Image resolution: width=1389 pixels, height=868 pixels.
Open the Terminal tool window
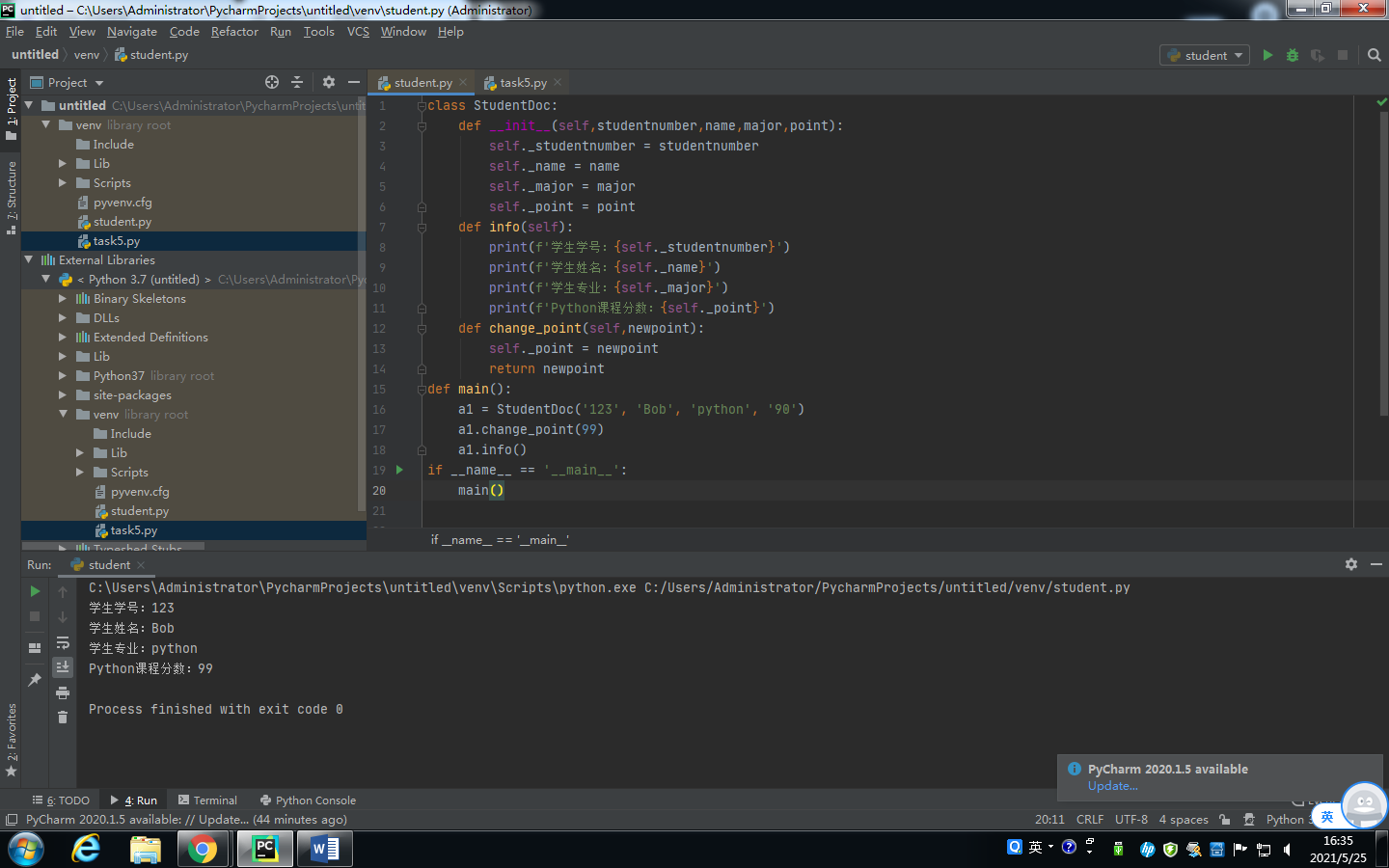207,800
